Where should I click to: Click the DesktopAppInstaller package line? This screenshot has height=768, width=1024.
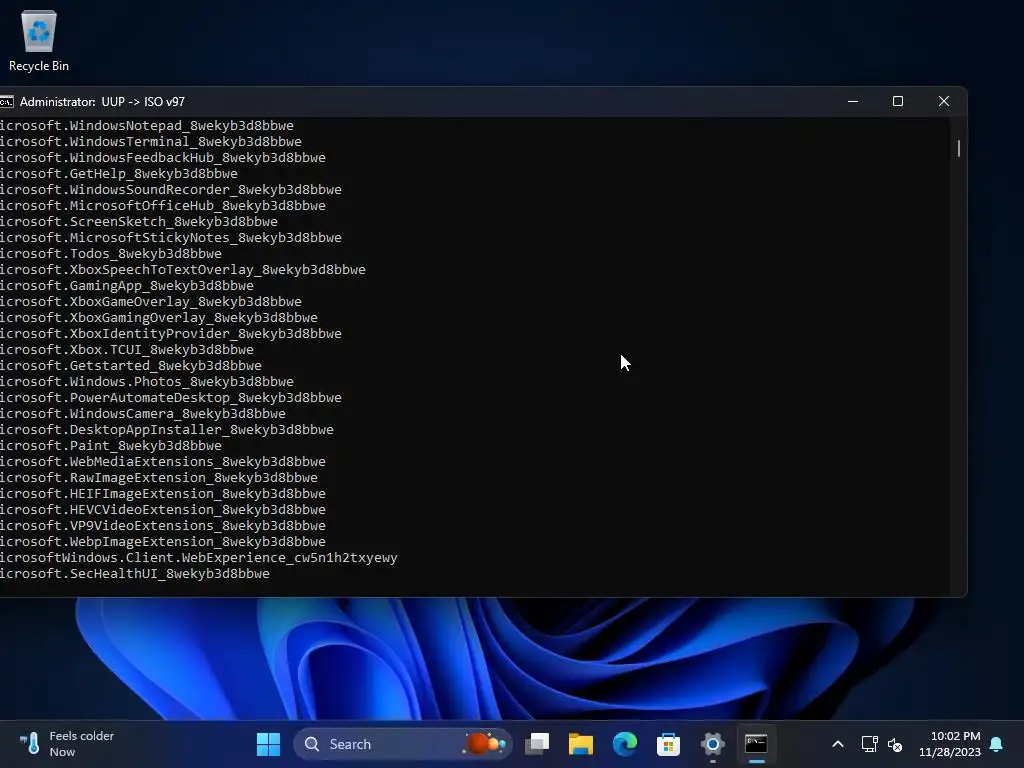point(167,430)
